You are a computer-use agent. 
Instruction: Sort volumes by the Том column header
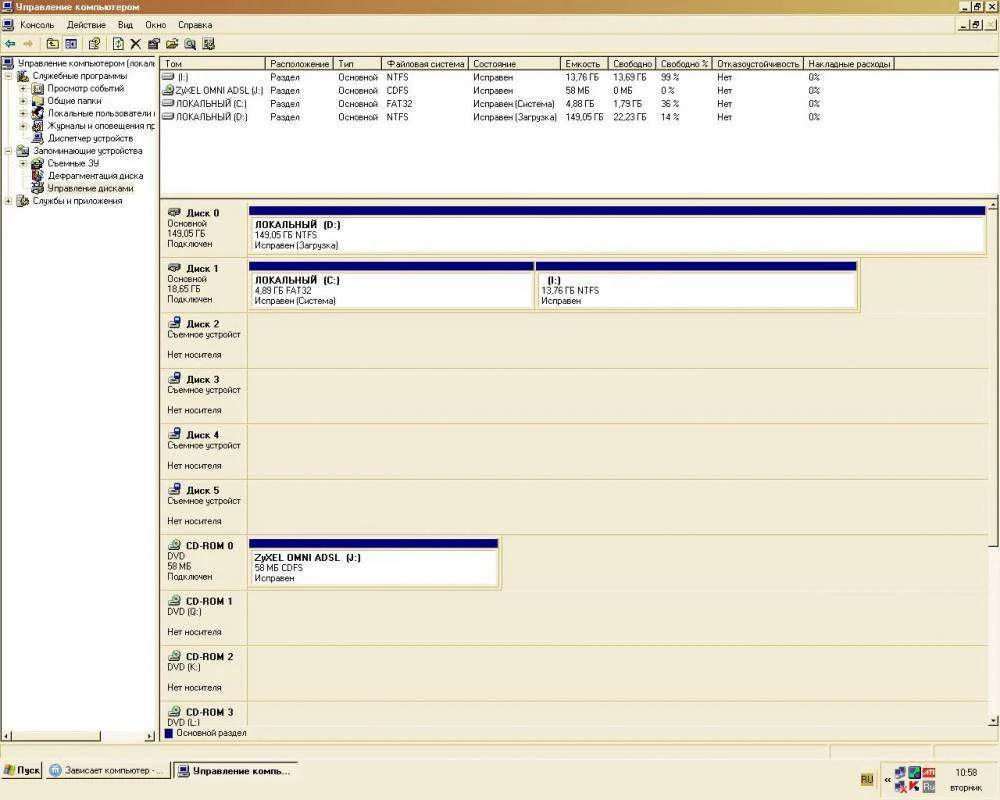click(x=212, y=64)
